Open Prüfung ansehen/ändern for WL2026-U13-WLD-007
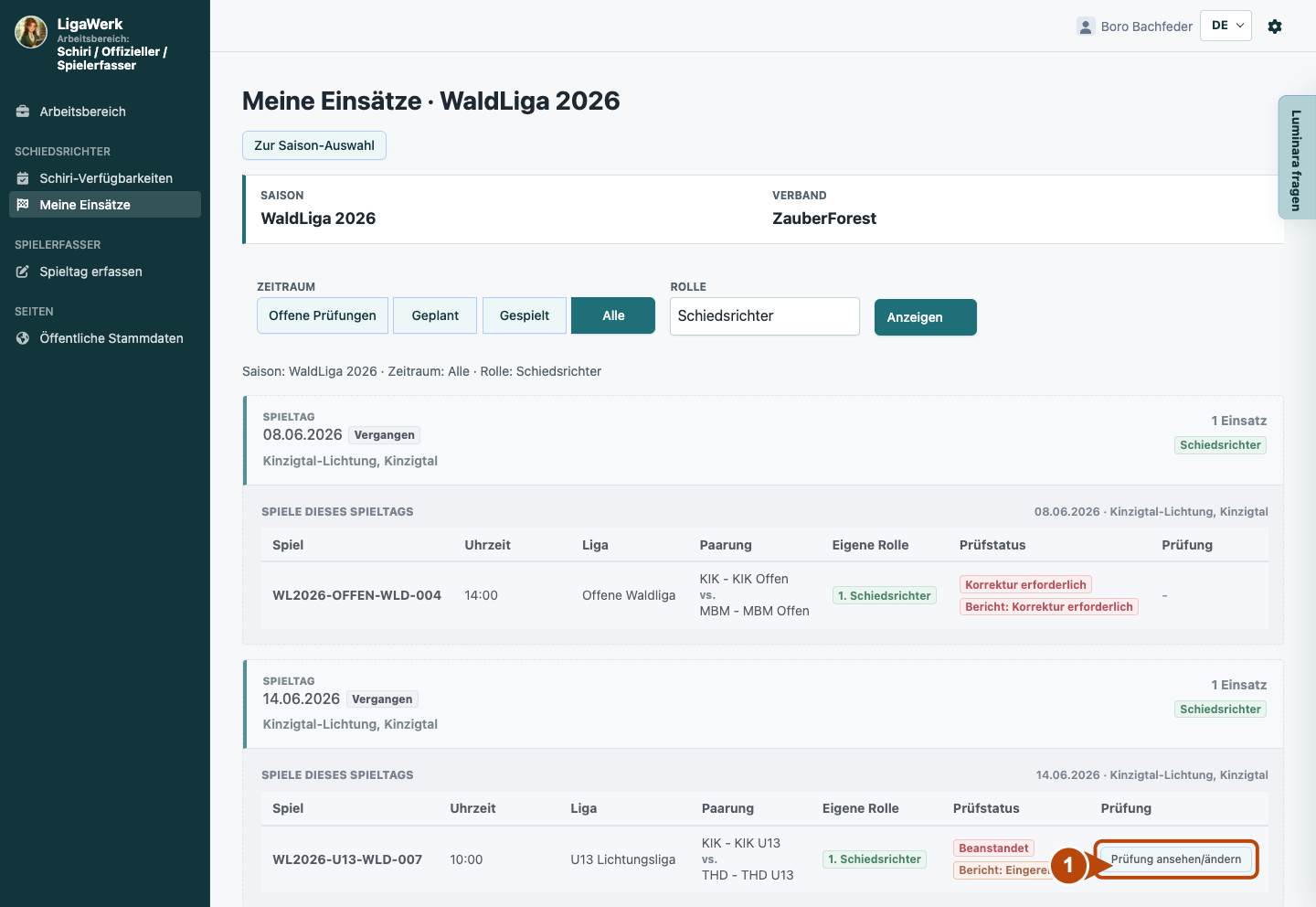 point(1176,859)
